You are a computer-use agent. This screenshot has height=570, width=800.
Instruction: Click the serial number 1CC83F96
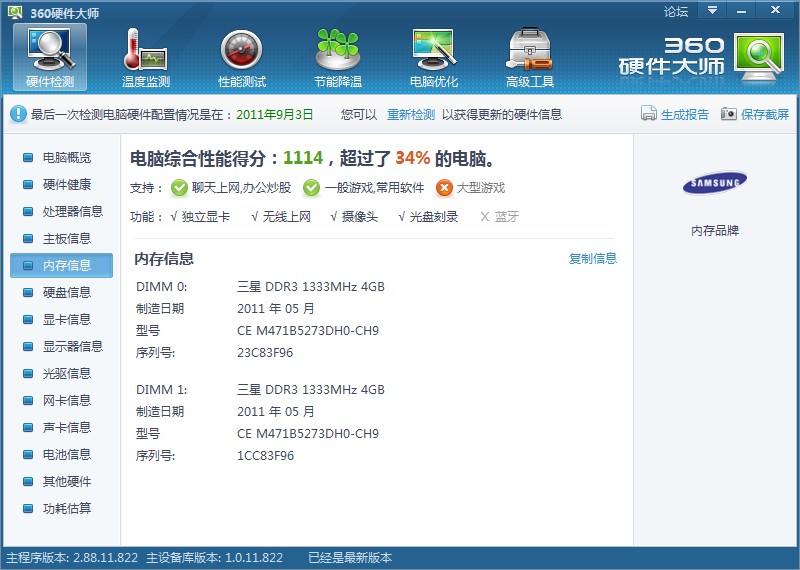[266, 456]
